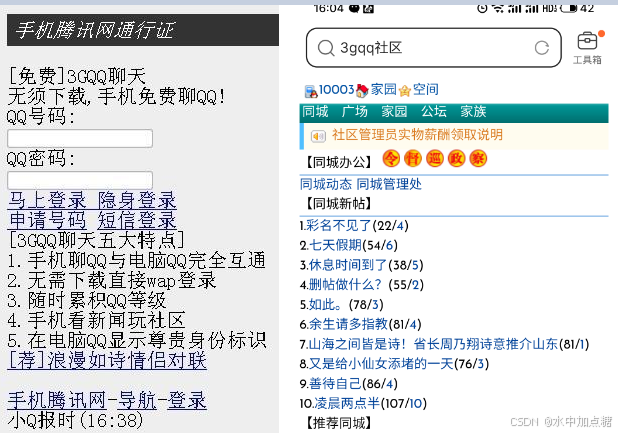Screen dimensions: 618x433
Task: Open post 休息时间到了
Action: tap(348, 265)
